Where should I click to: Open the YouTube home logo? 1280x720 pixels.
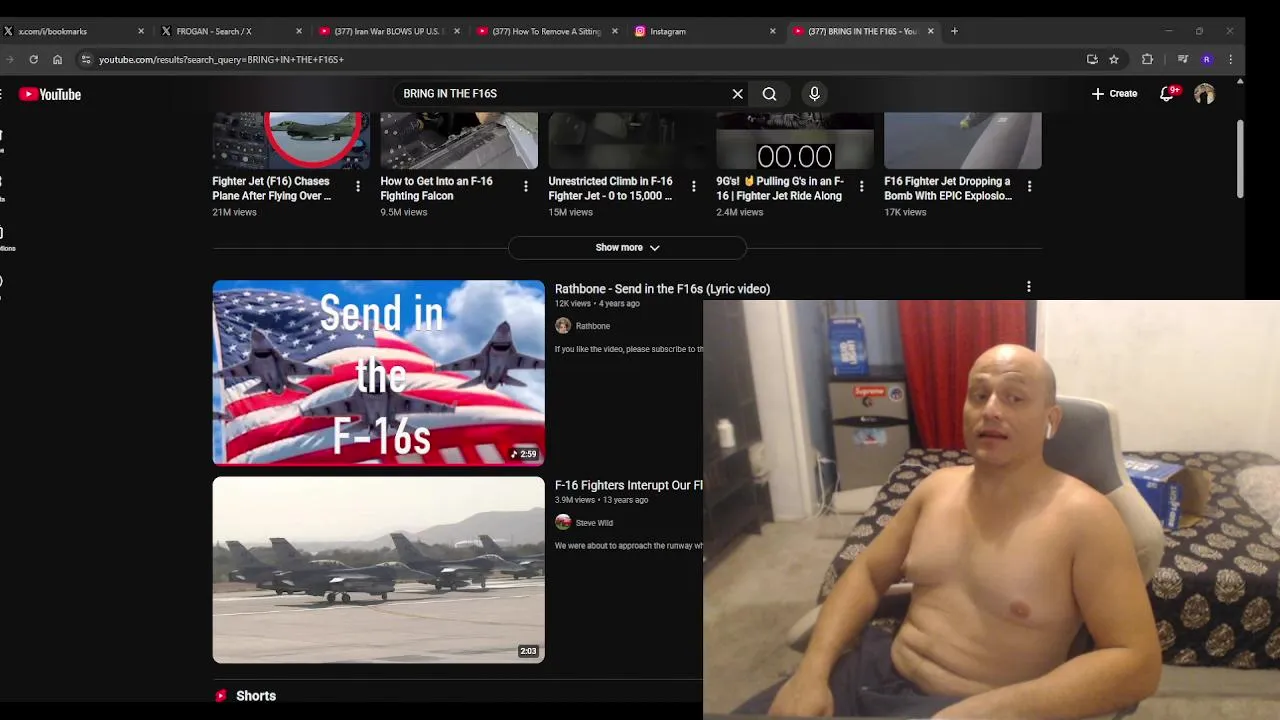[50, 94]
